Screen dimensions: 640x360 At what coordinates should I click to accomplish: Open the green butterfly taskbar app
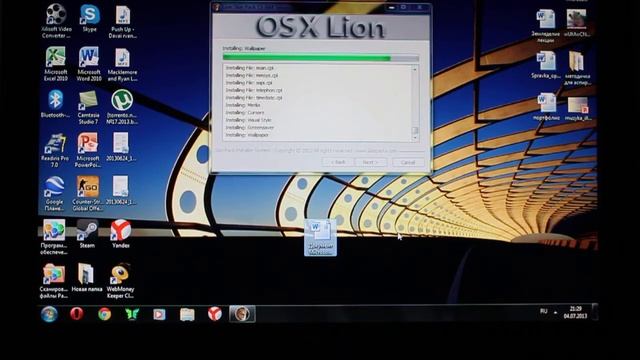(x=132, y=314)
